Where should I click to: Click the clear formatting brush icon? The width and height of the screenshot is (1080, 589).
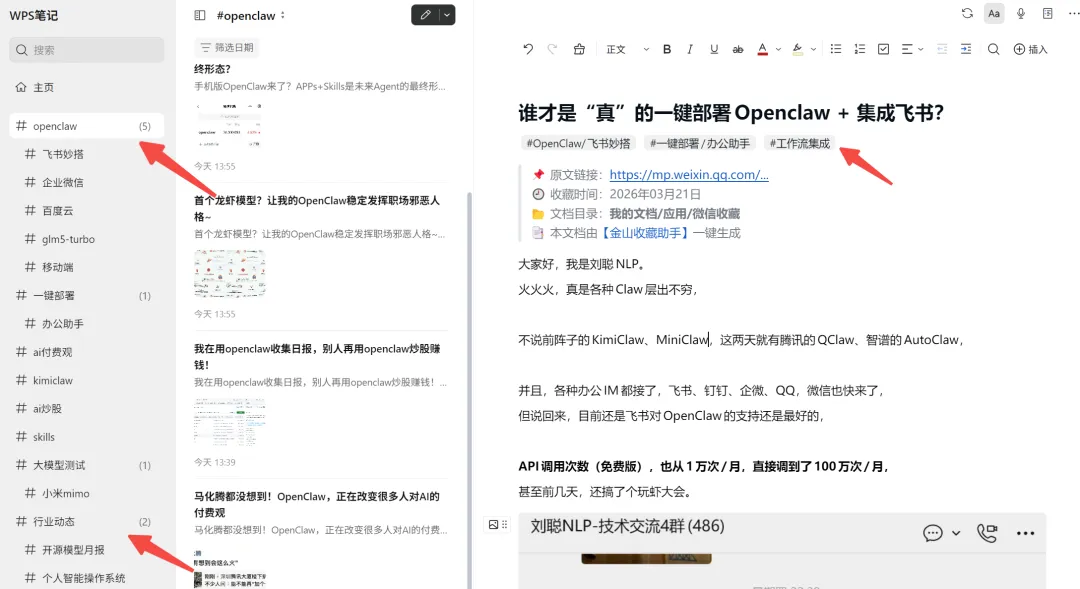coord(579,49)
